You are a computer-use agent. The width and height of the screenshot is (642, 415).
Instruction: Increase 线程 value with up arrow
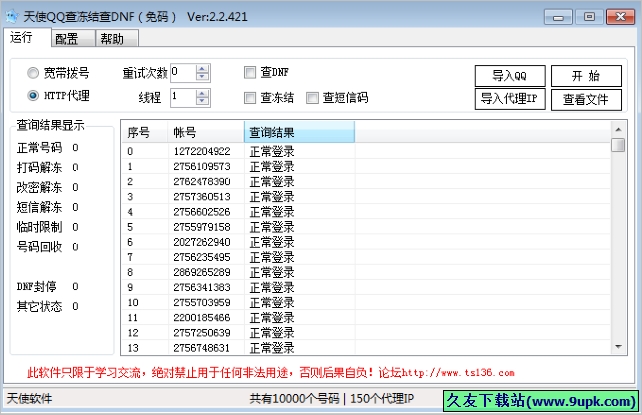point(202,94)
